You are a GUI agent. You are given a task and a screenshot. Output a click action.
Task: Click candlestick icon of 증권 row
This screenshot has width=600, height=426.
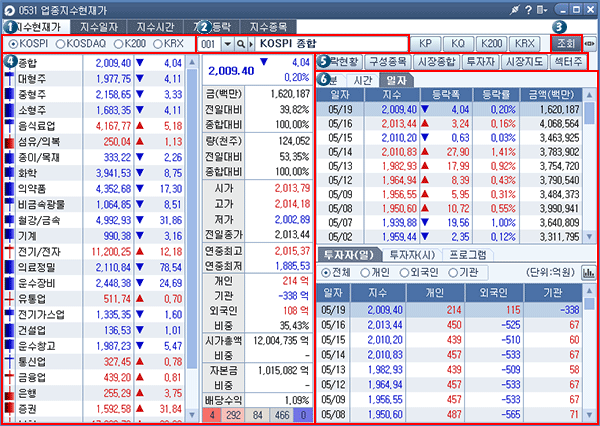pos(9,409)
